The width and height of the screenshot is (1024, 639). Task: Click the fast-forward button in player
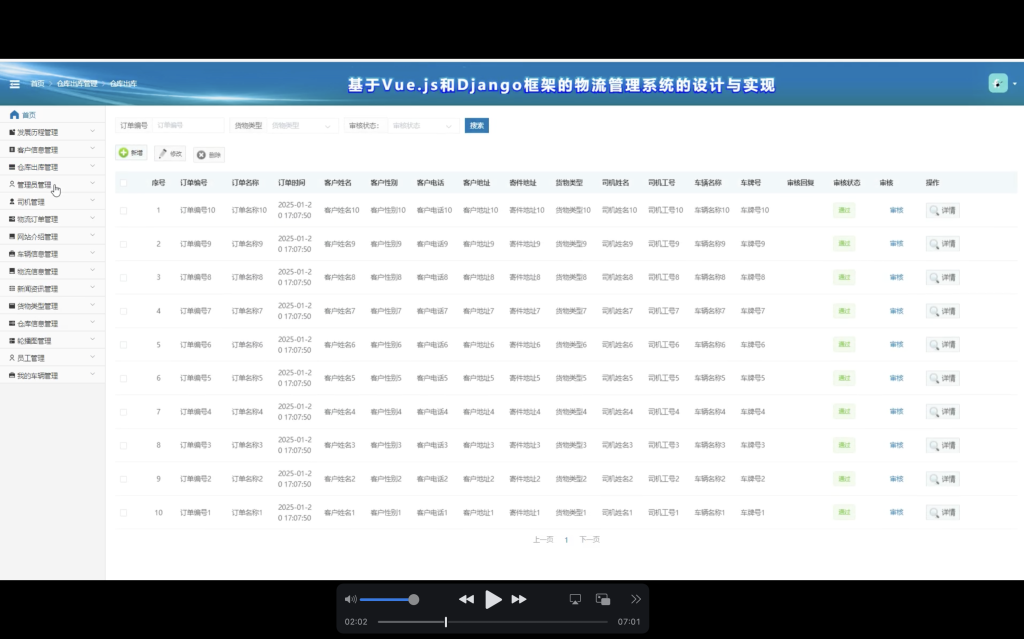point(519,599)
